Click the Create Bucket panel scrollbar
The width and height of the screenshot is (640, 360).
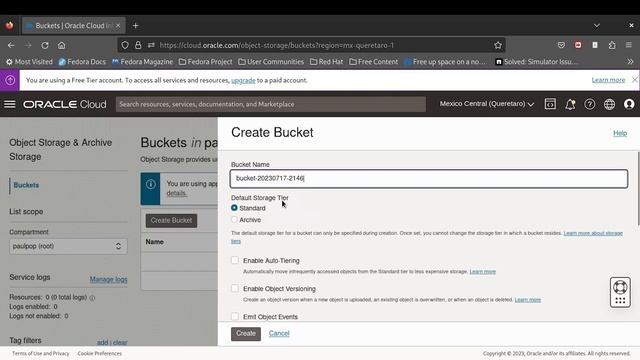point(638,189)
